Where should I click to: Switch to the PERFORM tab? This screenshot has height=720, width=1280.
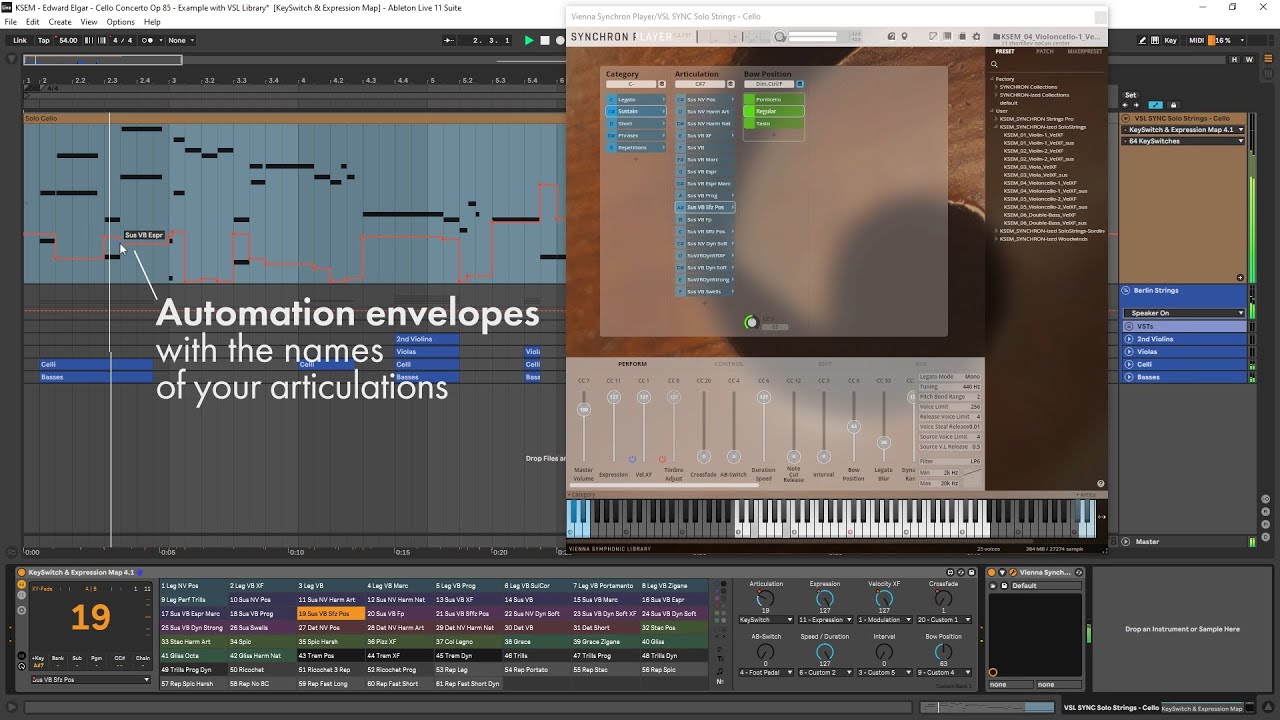632,364
